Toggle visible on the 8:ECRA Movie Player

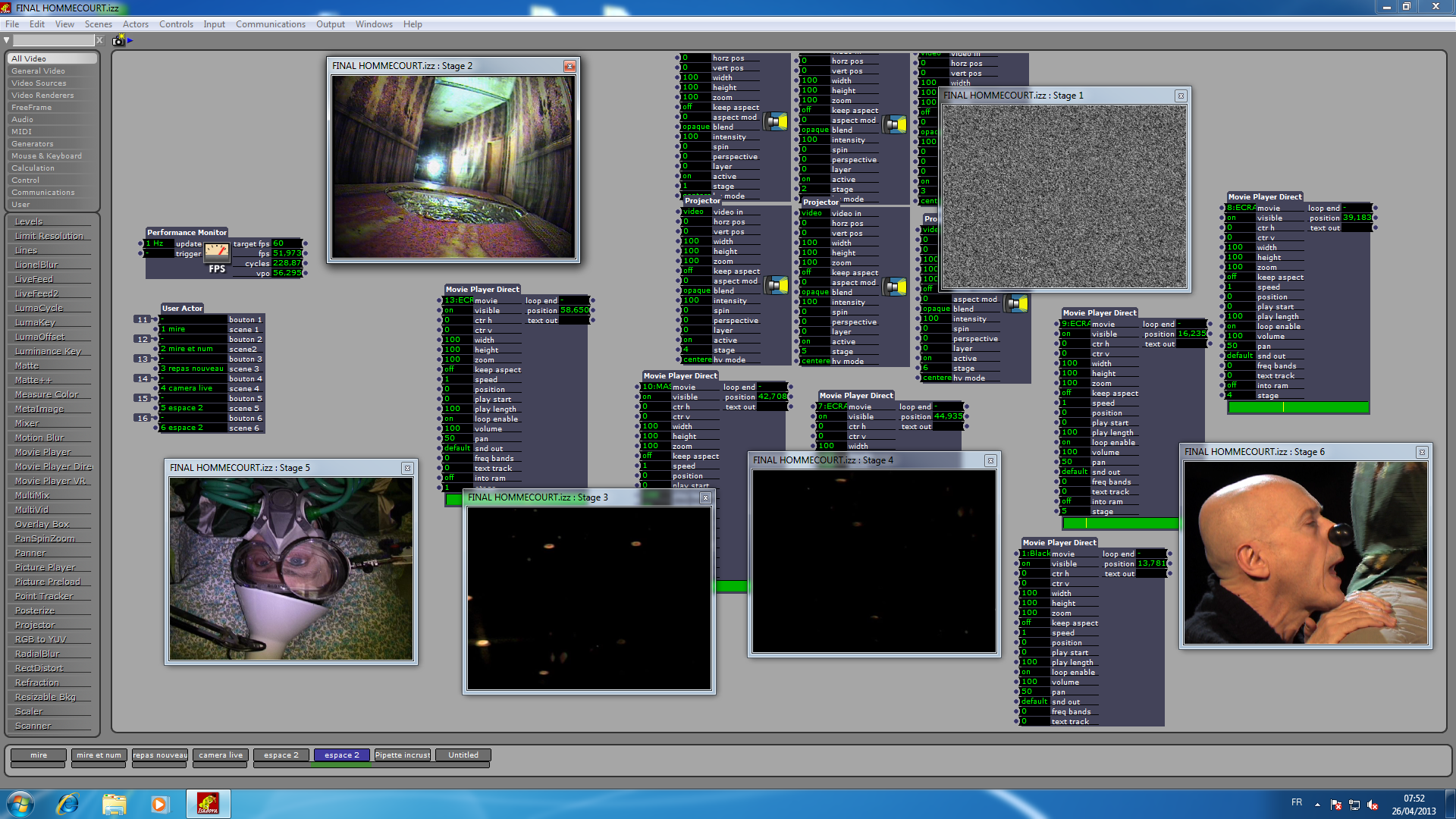(1241, 218)
